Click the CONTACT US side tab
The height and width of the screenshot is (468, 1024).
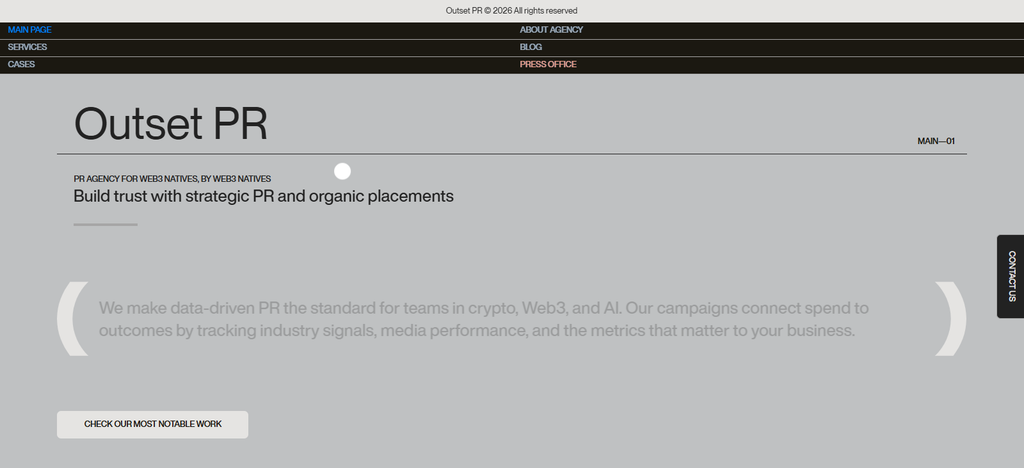click(x=1011, y=276)
